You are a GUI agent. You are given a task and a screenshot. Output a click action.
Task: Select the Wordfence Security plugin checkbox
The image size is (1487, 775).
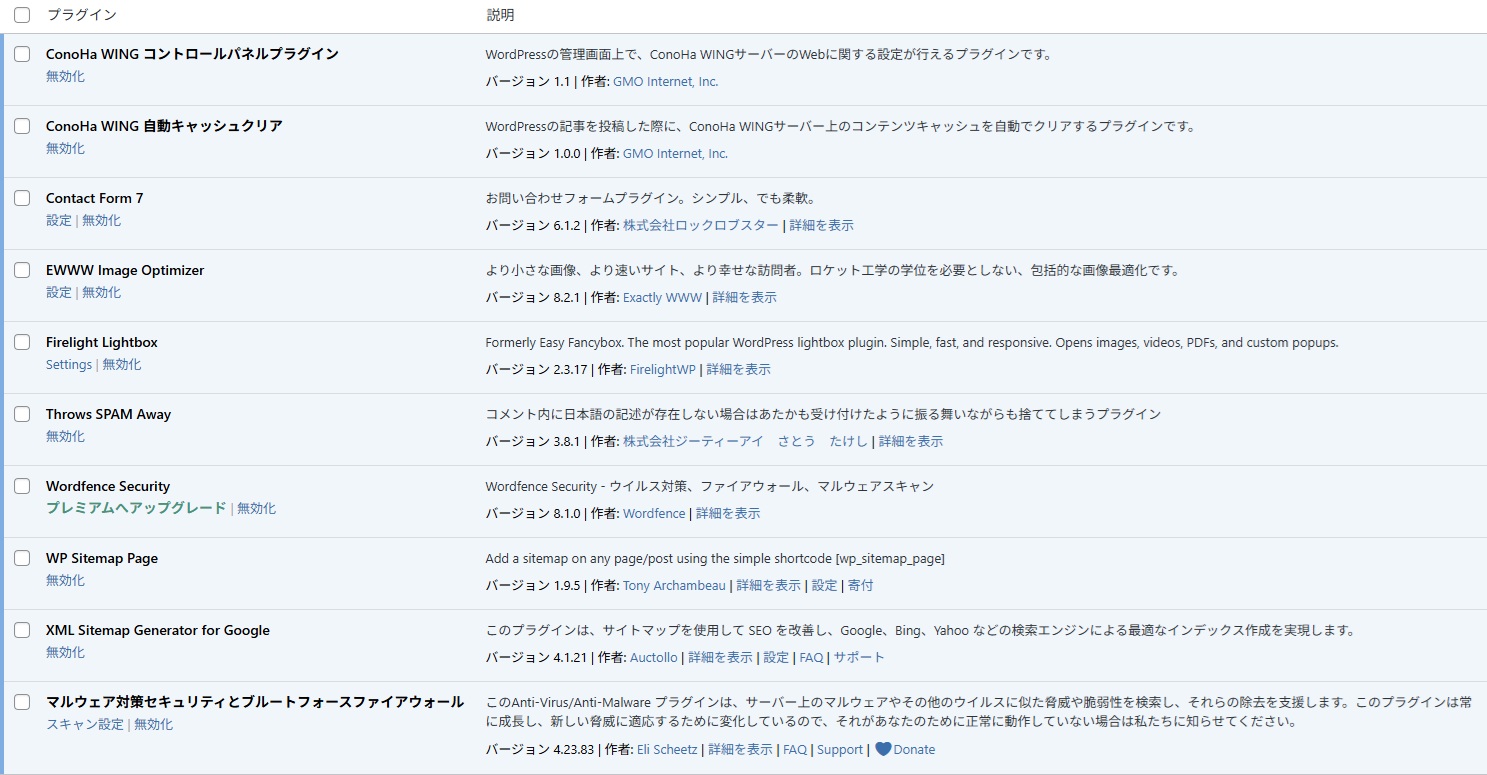click(x=22, y=486)
